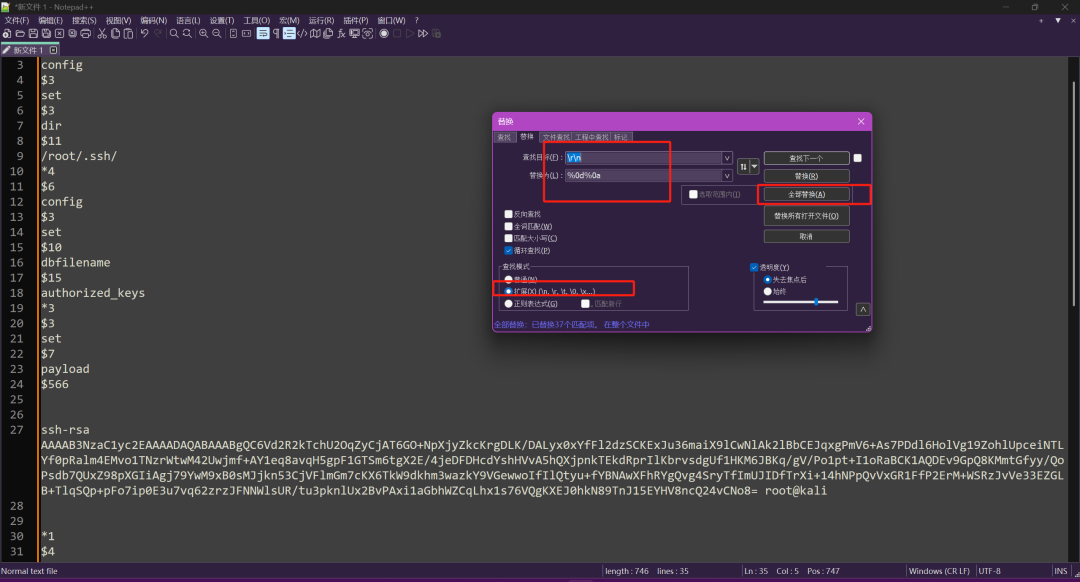The image size is (1080, 582).
Task: Open the 搜索(S) menu
Action: pos(84,21)
